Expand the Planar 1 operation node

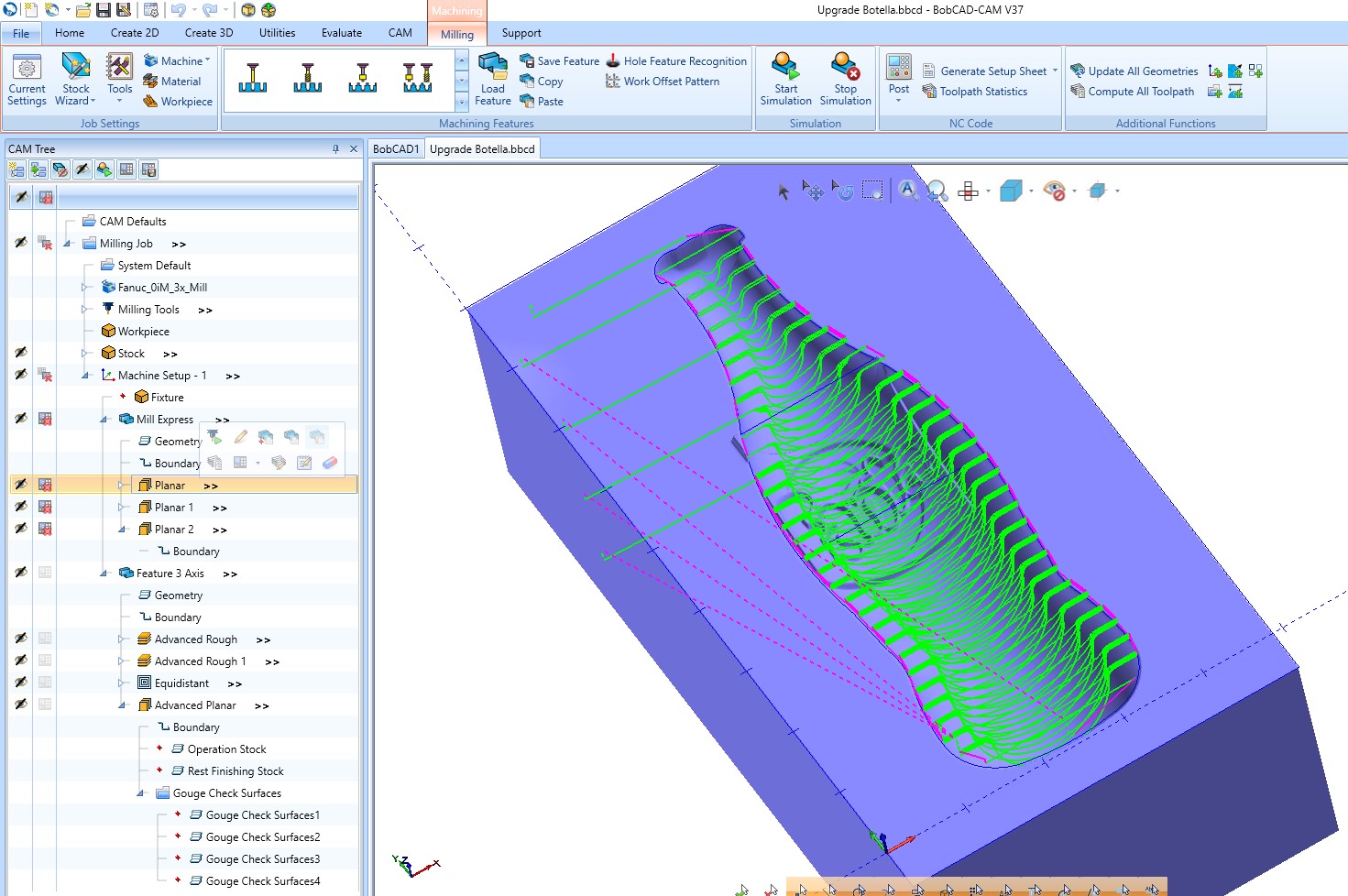click(122, 508)
